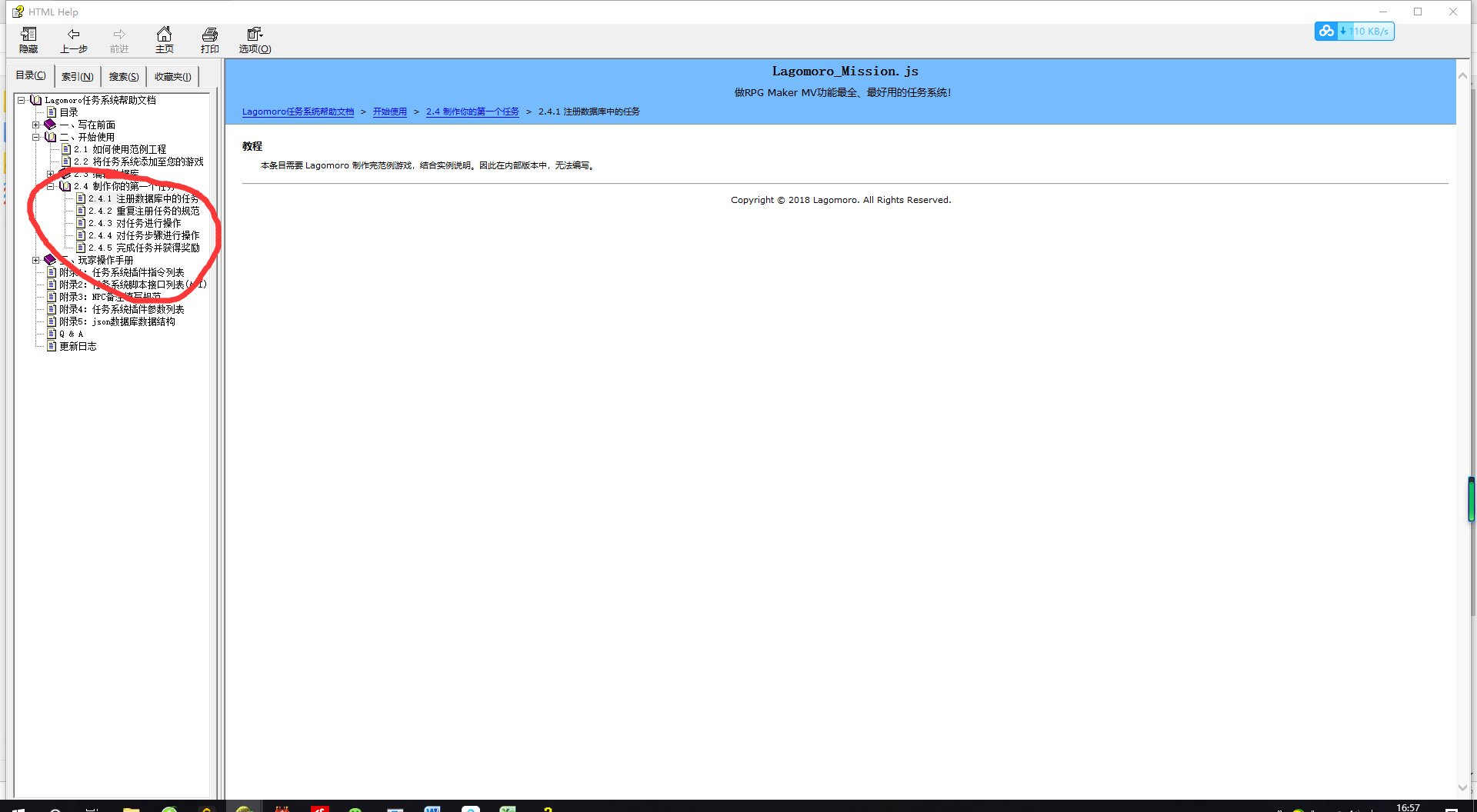Click the content scrollbar down arrow
This screenshot has height=812, width=1477.
1462,787
